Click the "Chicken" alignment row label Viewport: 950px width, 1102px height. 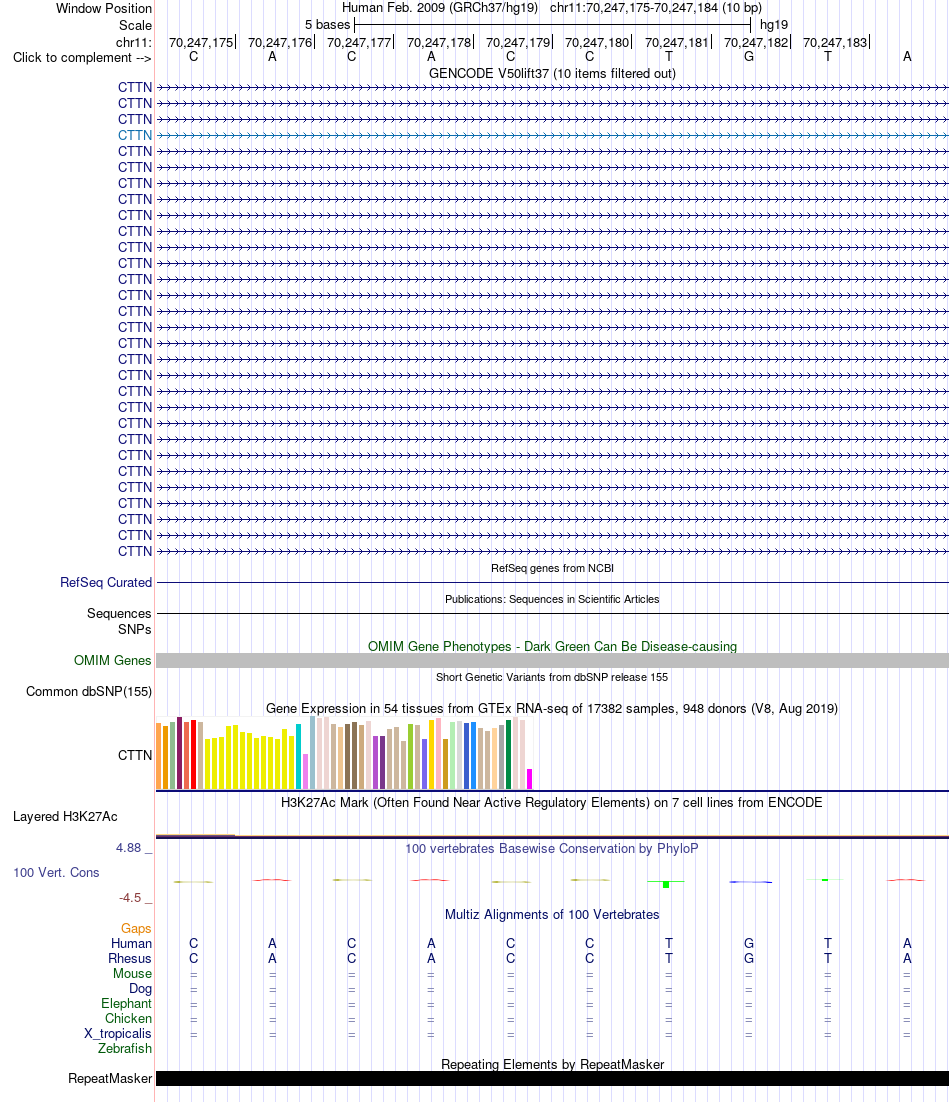(x=129, y=1018)
